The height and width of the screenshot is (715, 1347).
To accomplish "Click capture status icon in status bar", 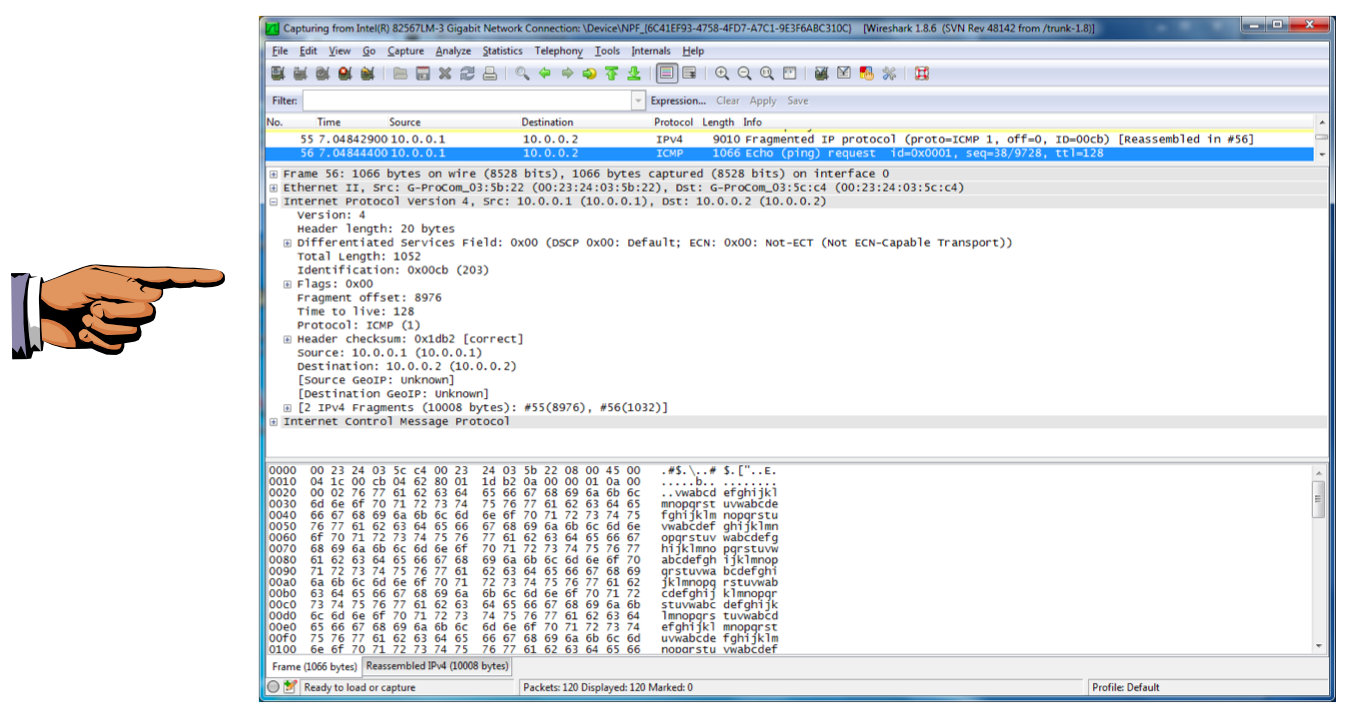I will point(274,687).
